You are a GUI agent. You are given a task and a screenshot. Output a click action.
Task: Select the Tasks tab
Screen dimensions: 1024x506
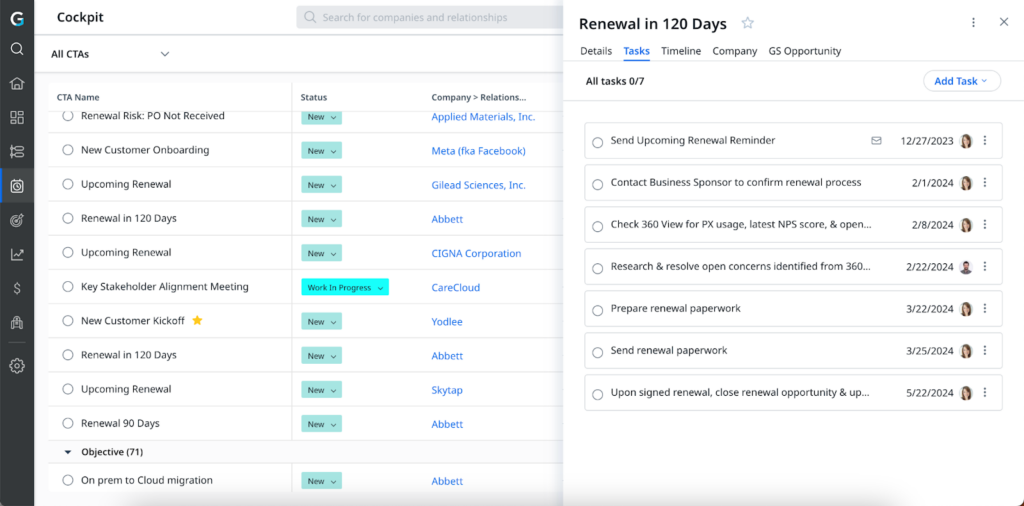pos(637,51)
